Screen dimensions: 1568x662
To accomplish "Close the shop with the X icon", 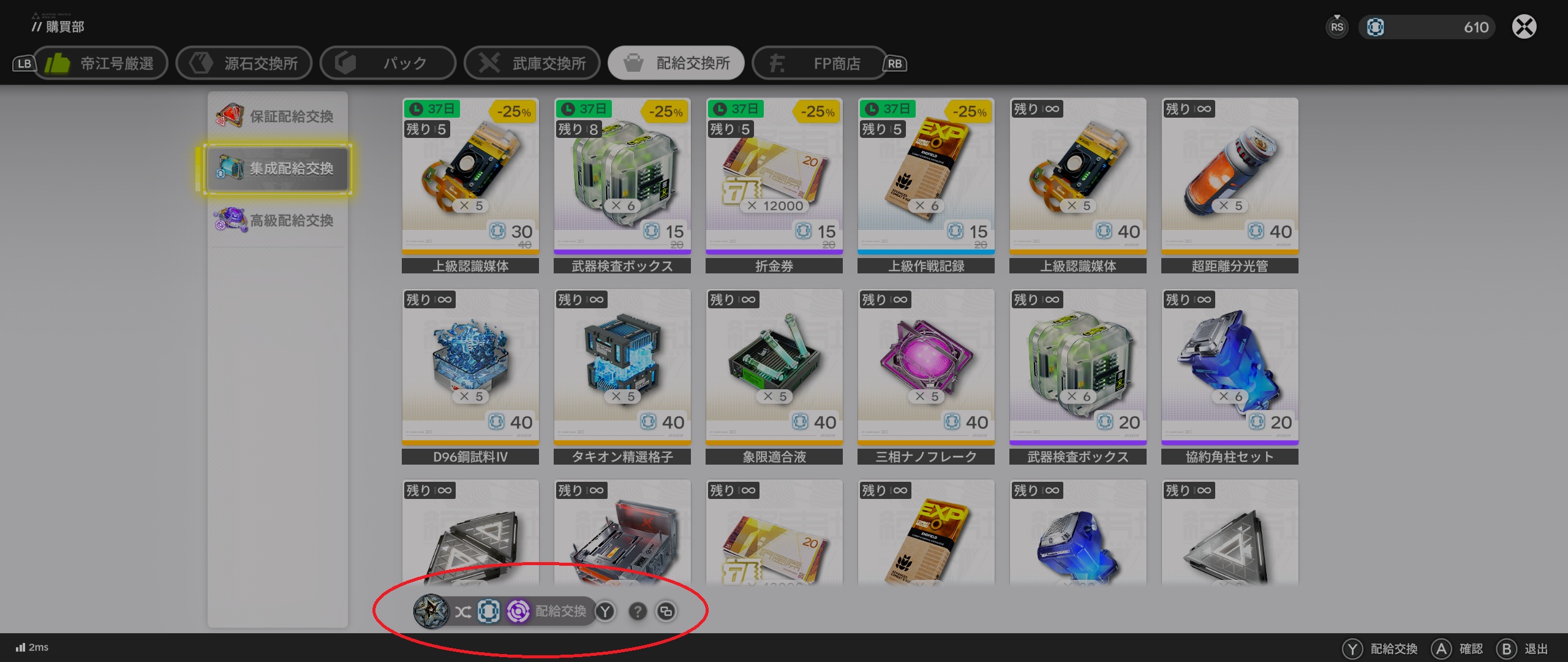I will click(1524, 26).
